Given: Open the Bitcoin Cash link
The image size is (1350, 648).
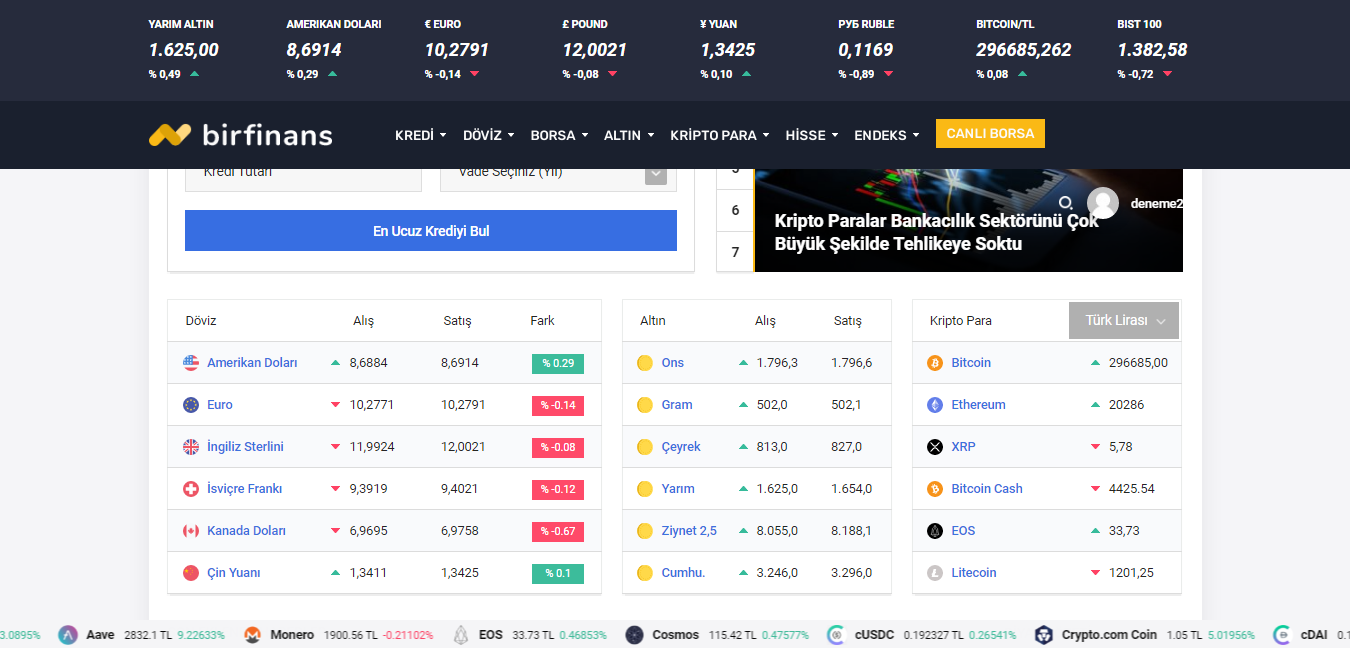Looking at the screenshot, I should click(x=987, y=489).
